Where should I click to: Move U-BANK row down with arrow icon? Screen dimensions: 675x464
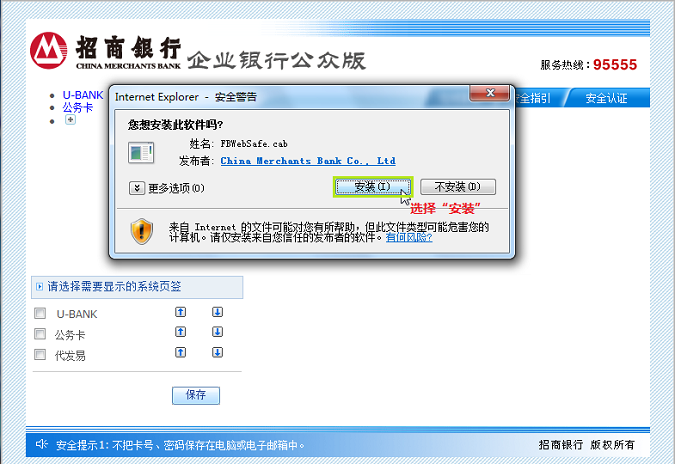tap(217, 312)
